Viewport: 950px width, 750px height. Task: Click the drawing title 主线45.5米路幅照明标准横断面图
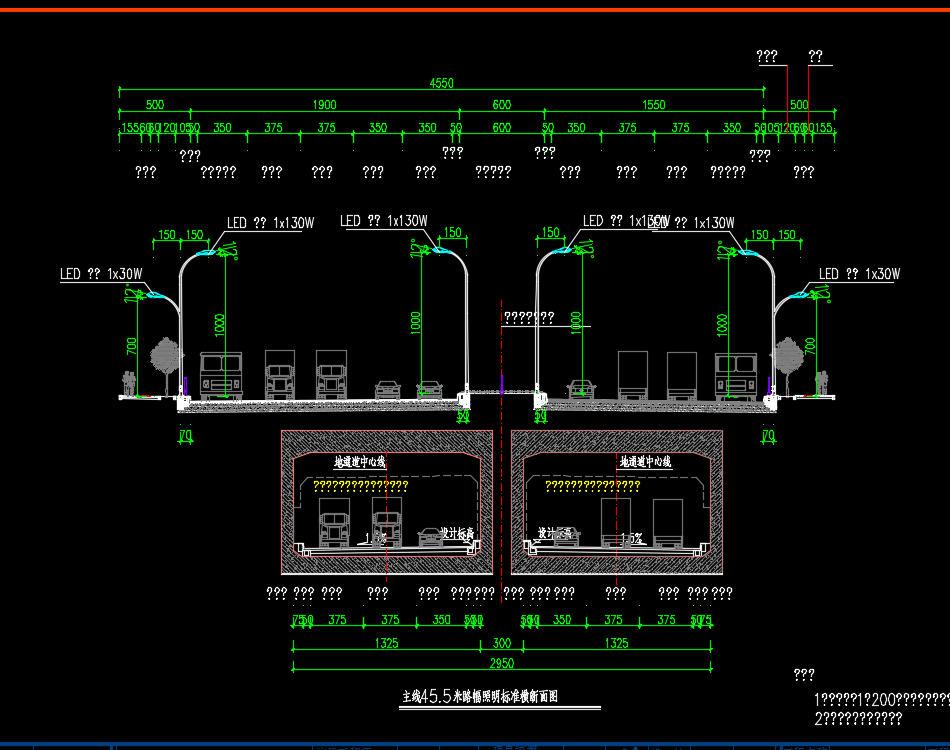click(480, 697)
